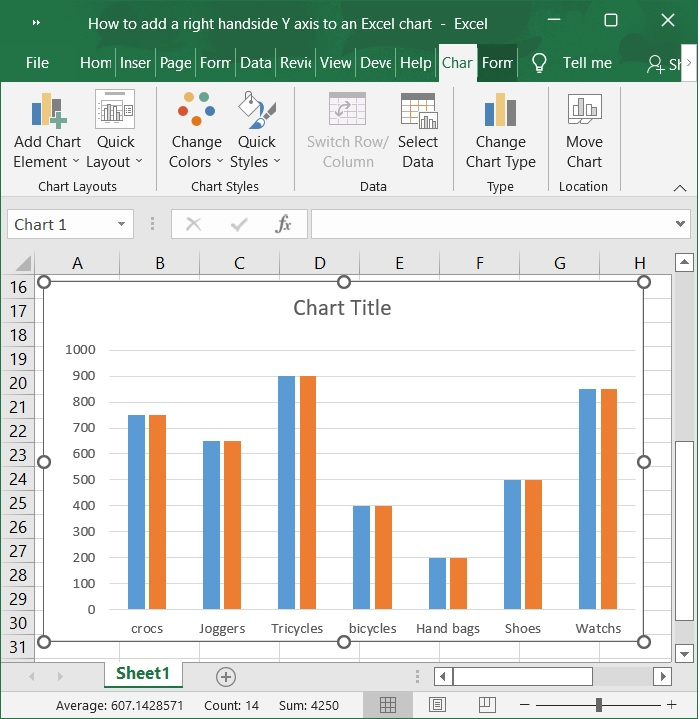Click Sum: 4250 in status bar
700x719 pixels.
point(309,705)
